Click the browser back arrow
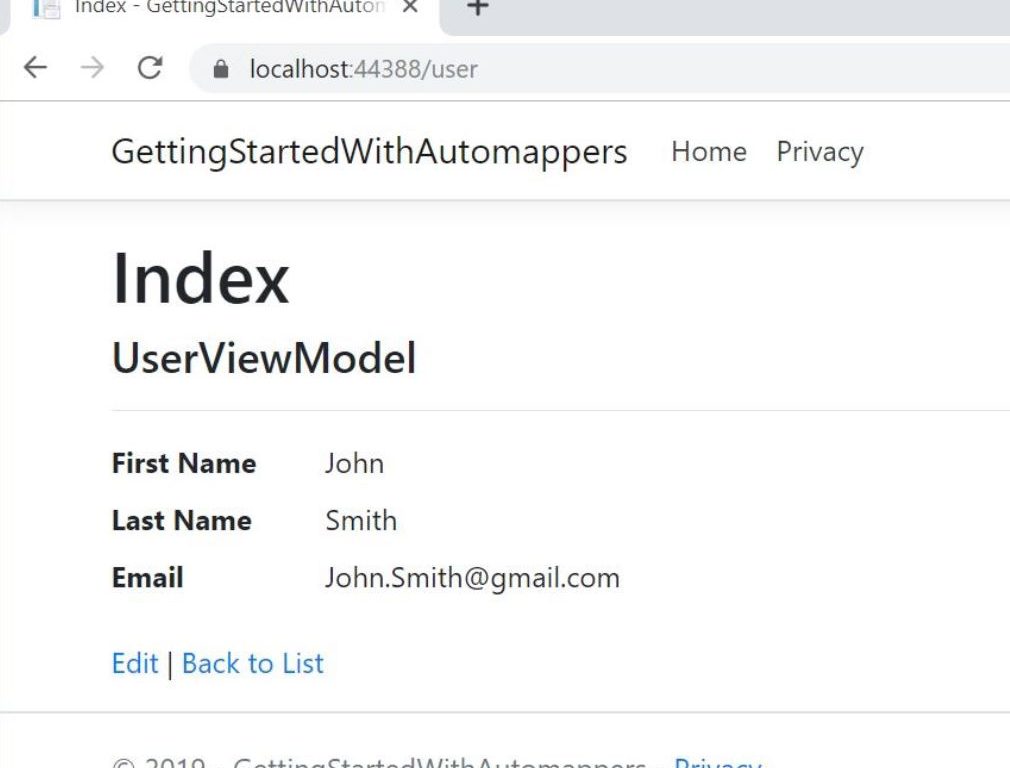The height and width of the screenshot is (768, 1010). click(35, 68)
